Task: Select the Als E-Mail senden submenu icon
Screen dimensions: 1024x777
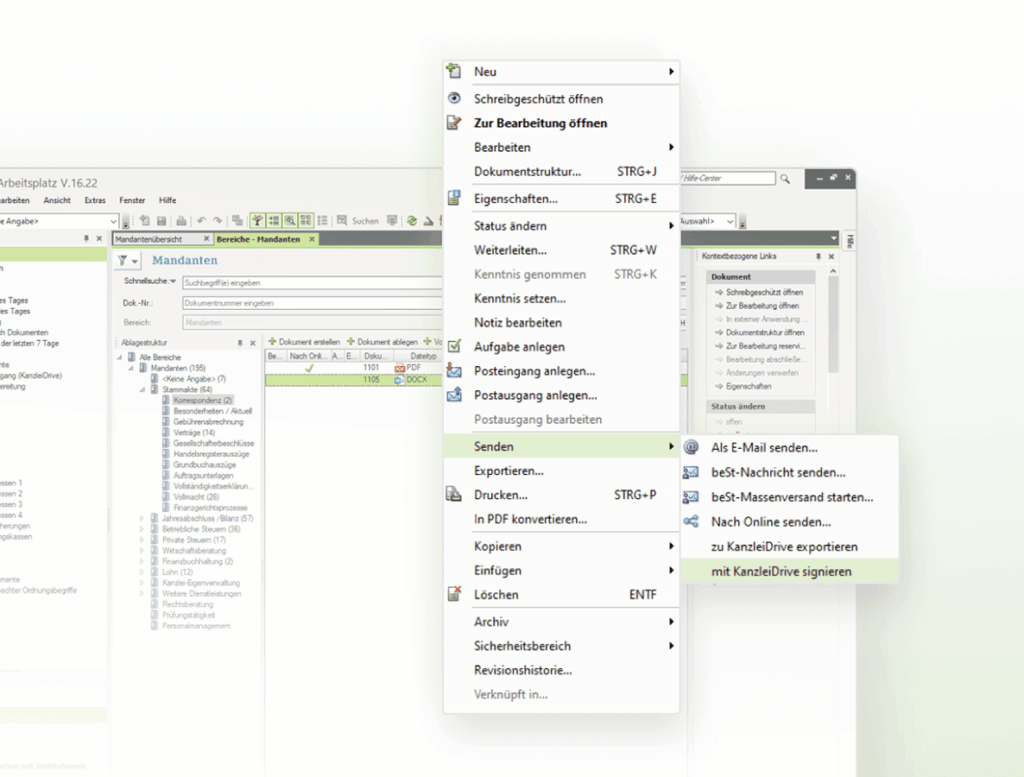Action: [x=693, y=448]
